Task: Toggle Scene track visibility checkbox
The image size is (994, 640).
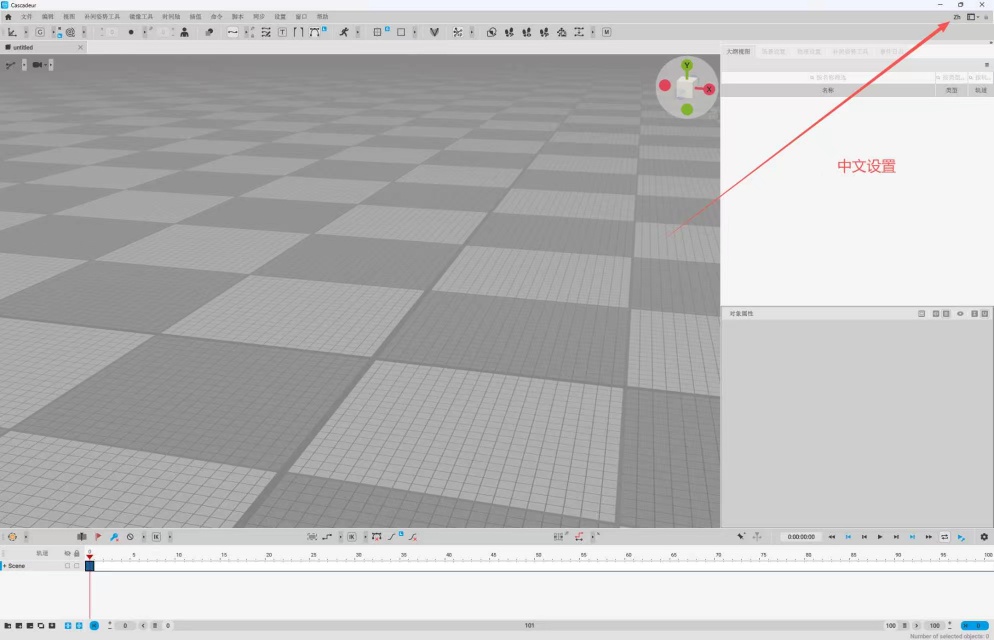Action: coord(67,566)
